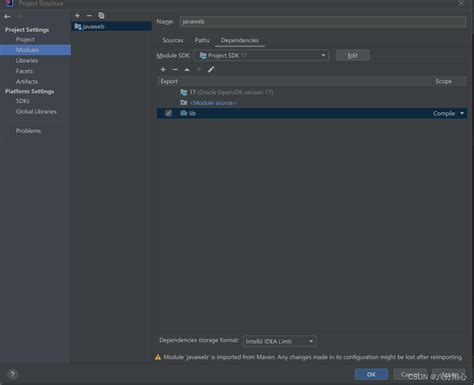
Task: Remove the selected module with minus icon
Action: point(89,16)
